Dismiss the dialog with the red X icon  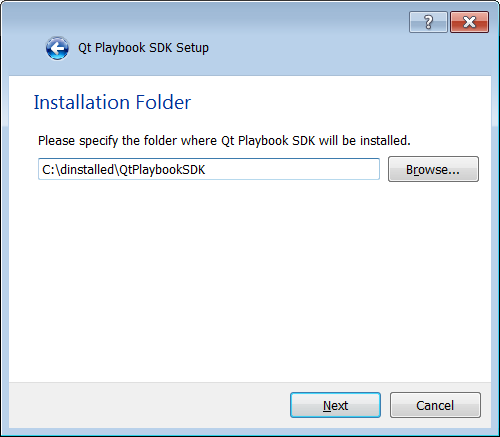(x=469, y=22)
